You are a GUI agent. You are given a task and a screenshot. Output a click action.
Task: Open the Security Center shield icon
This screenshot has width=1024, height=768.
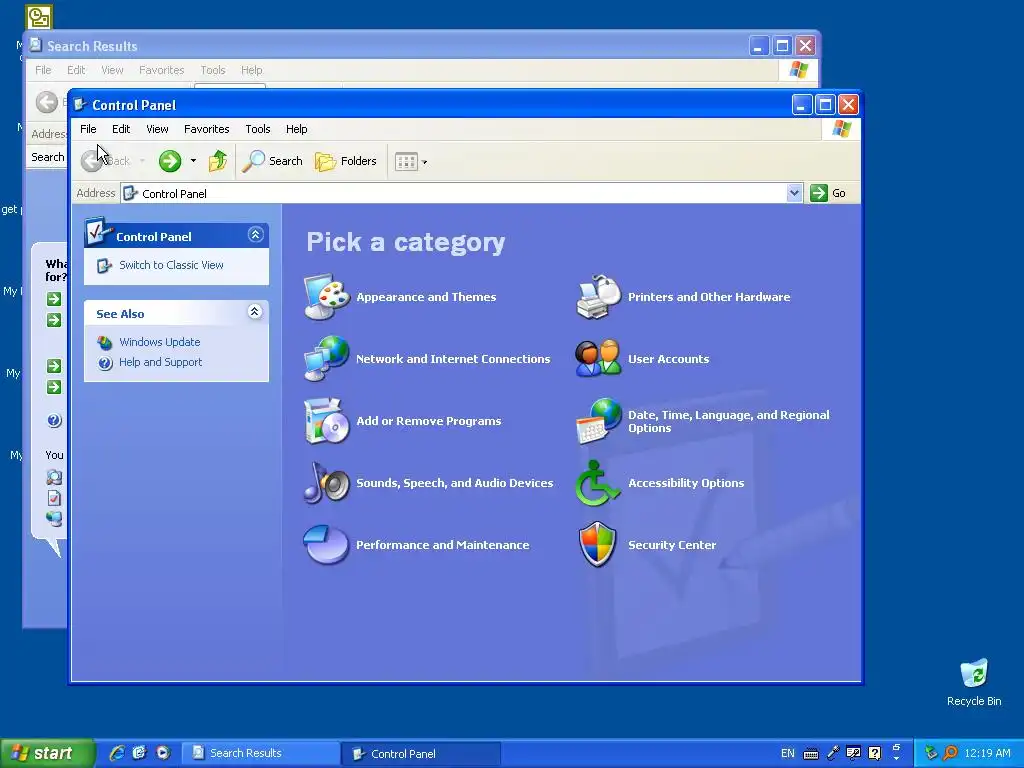[598, 544]
